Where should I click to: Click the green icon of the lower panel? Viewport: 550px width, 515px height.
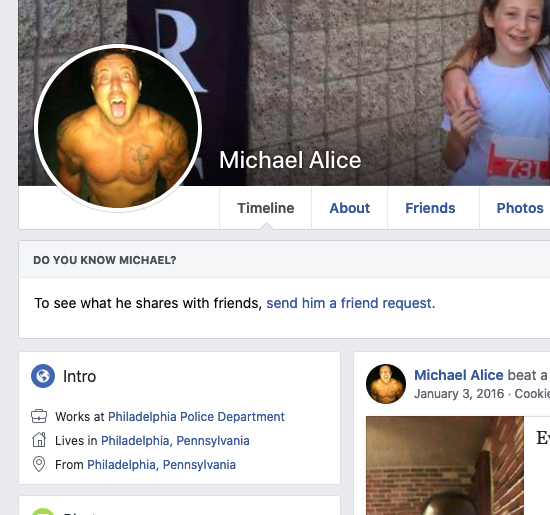click(x=43, y=511)
